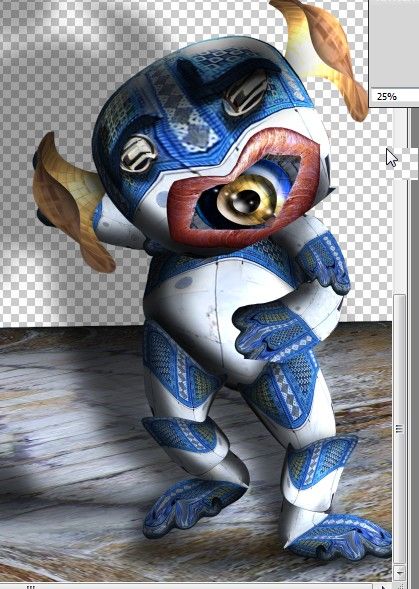This screenshot has height=589, width=419.
Task: Click the robot's golden eye on canvas
Action: 246,200
